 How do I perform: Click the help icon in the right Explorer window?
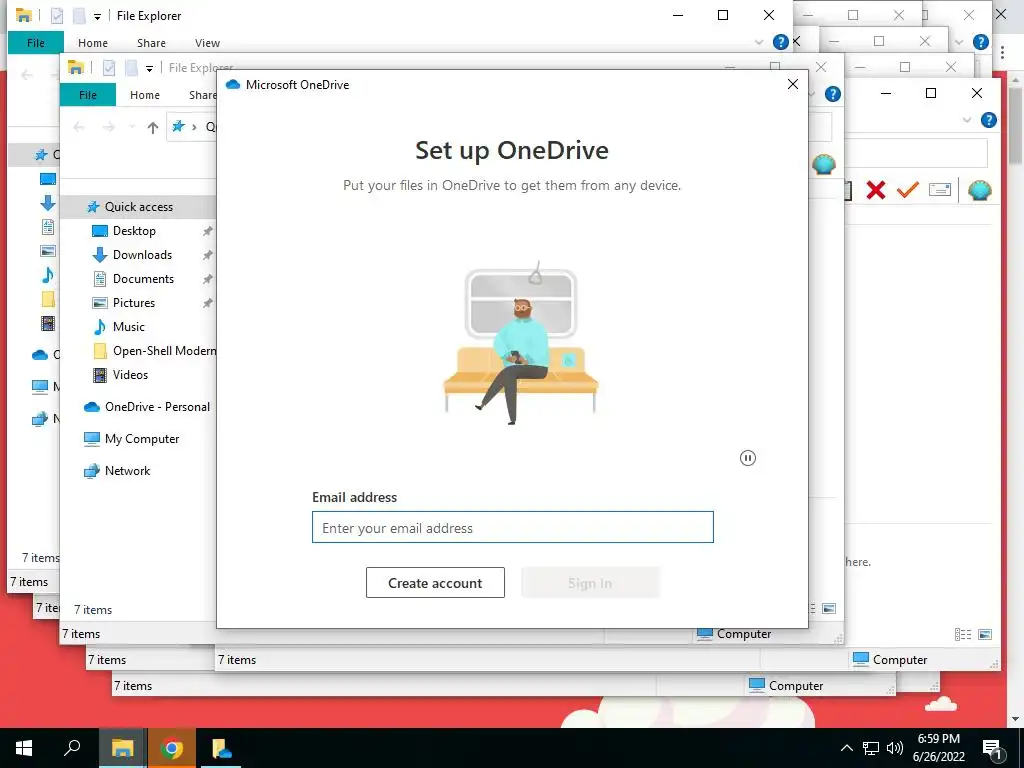click(x=989, y=120)
